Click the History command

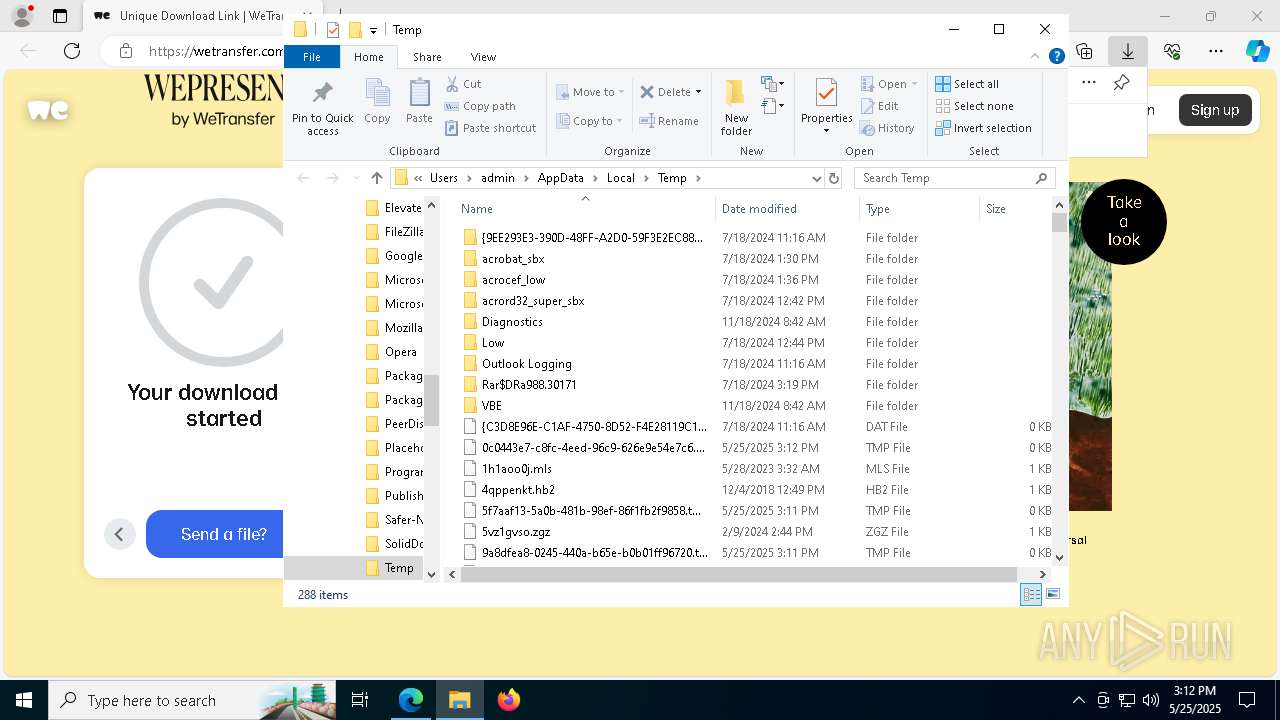click(x=887, y=128)
